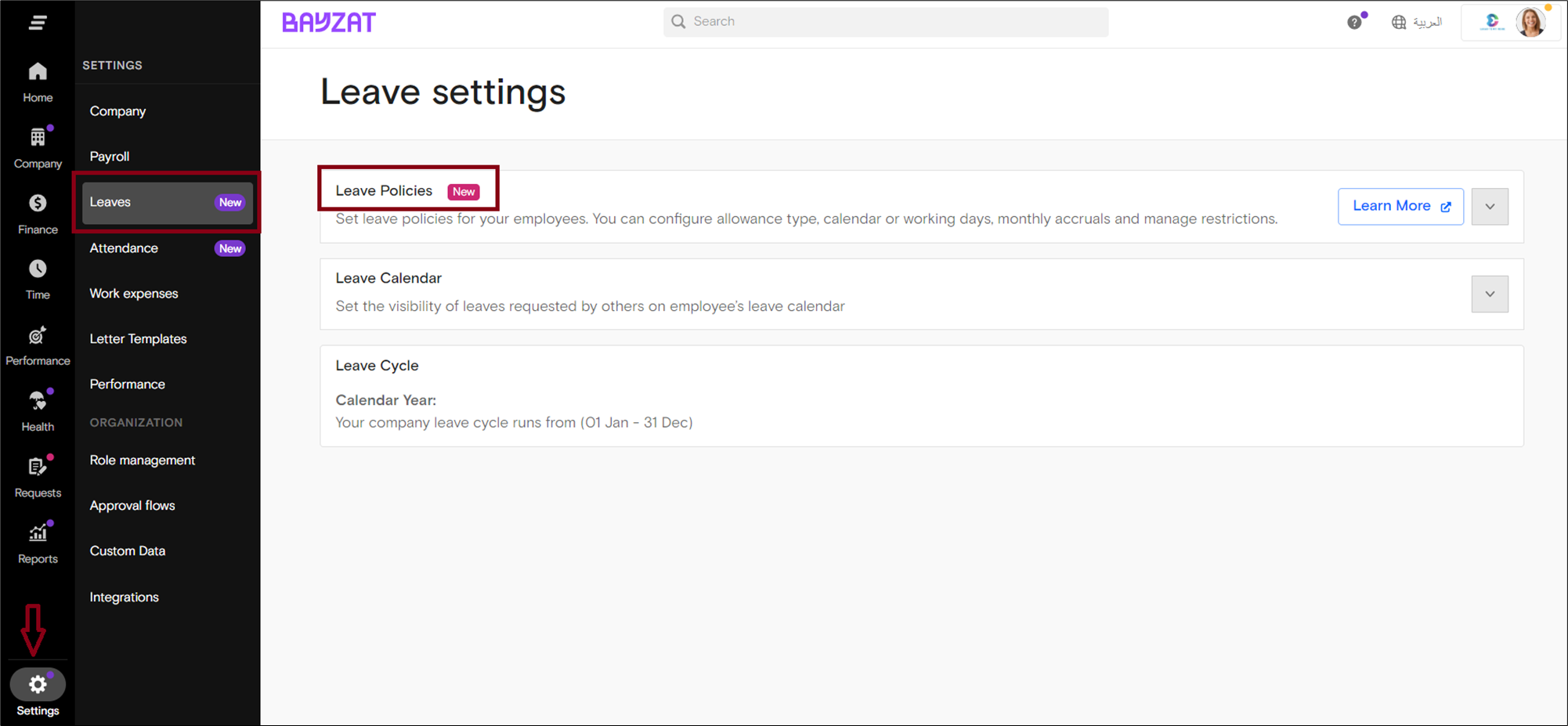Open the user profile avatar menu
The image size is (1568, 726).
(x=1530, y=22)
